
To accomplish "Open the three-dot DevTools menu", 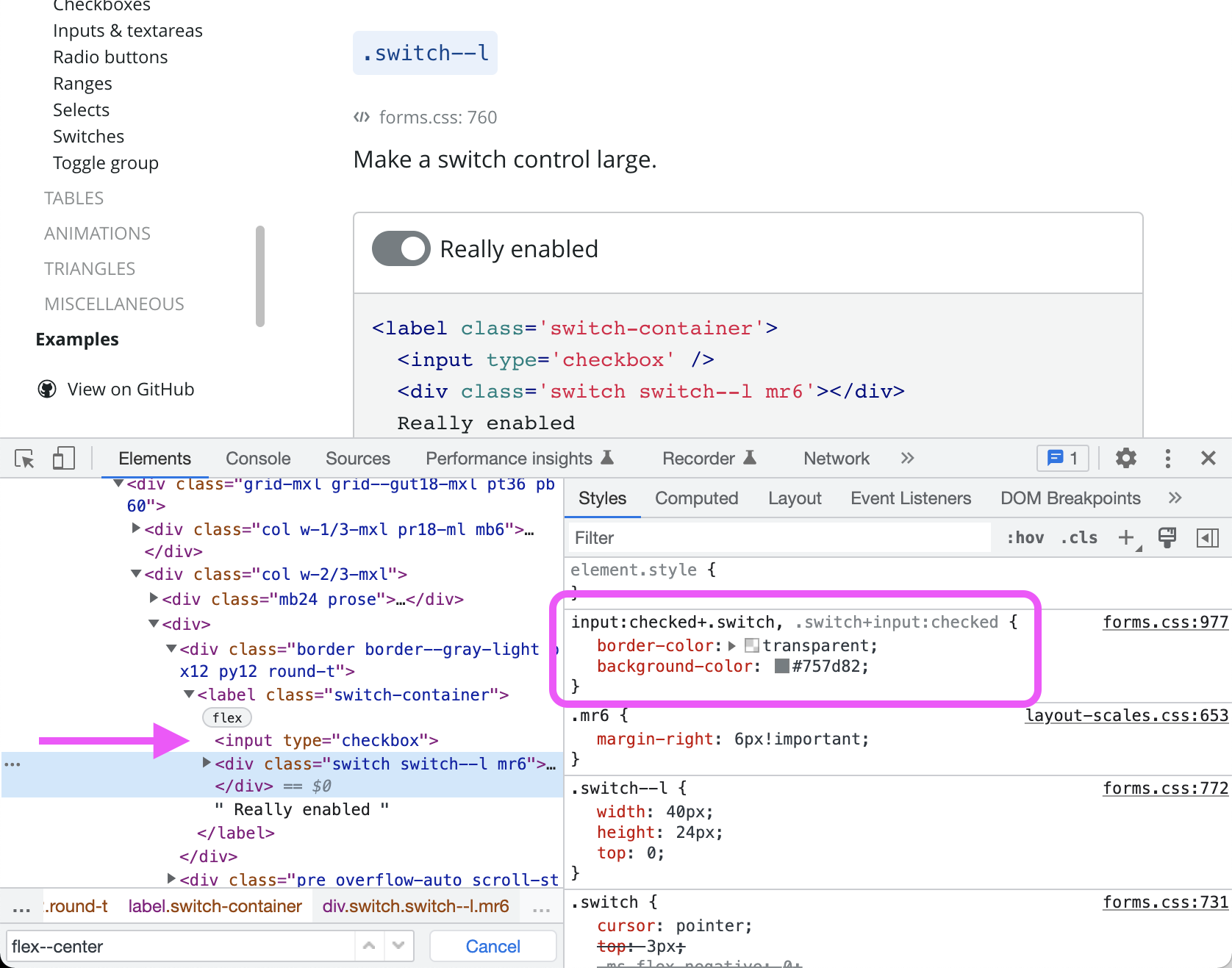I will click(1168, 458).
